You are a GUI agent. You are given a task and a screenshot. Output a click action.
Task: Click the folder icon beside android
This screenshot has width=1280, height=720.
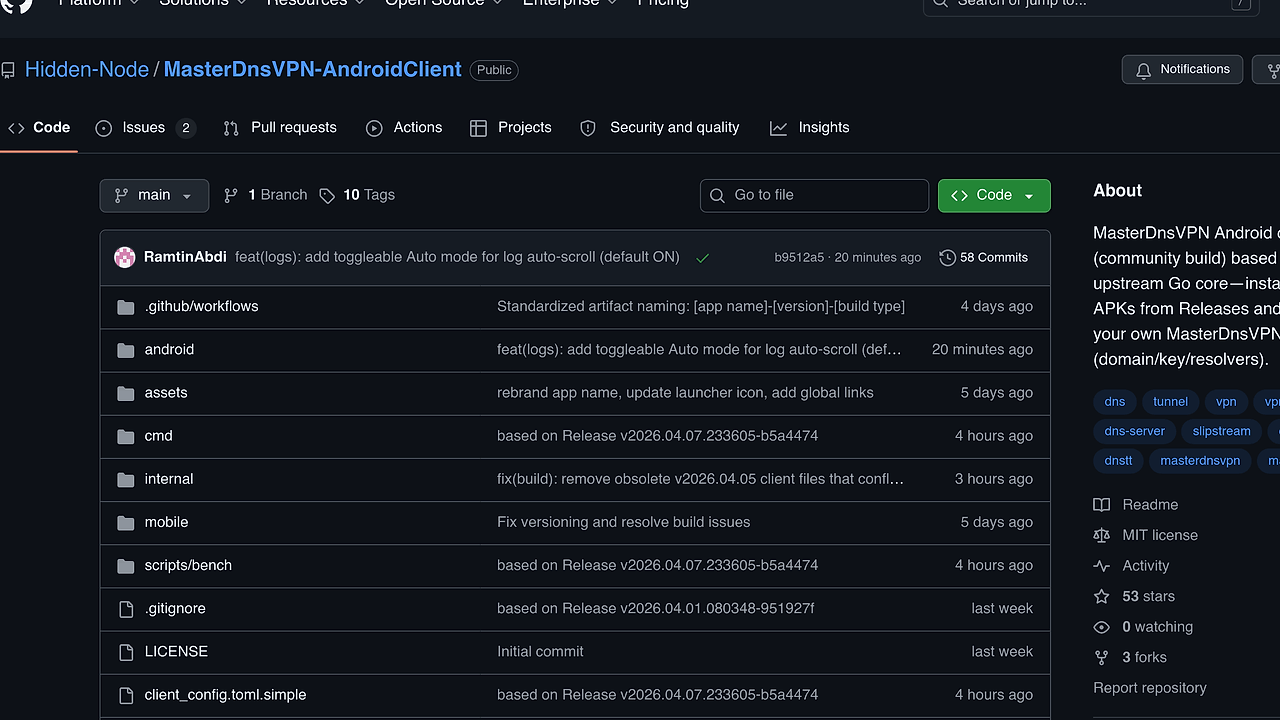126,350
